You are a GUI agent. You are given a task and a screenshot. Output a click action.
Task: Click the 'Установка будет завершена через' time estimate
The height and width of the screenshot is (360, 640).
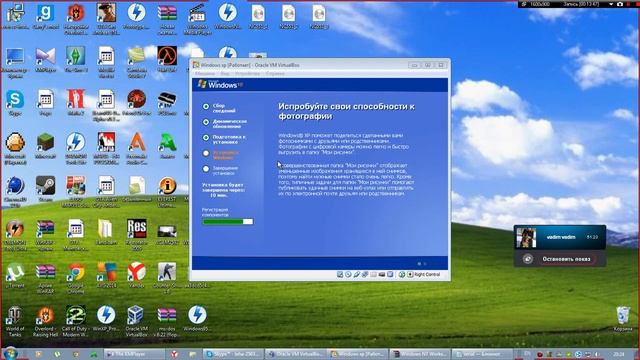tap(223, 190)
